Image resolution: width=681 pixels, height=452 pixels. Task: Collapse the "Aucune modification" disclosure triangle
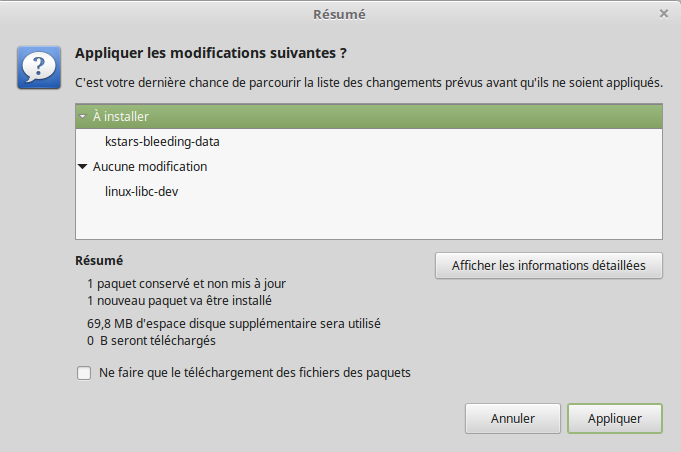(82, 167)
